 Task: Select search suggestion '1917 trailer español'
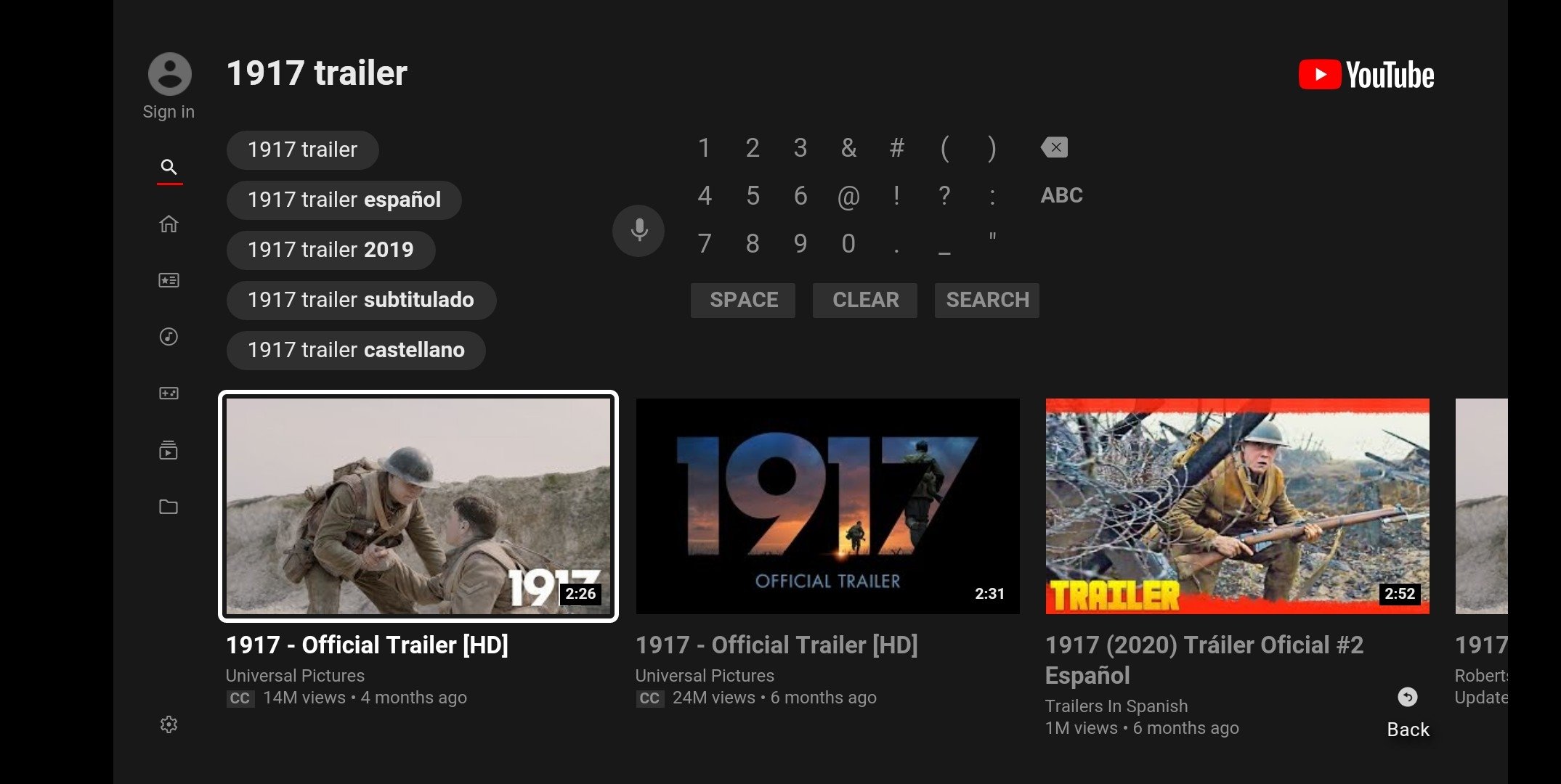coord(343,199)
